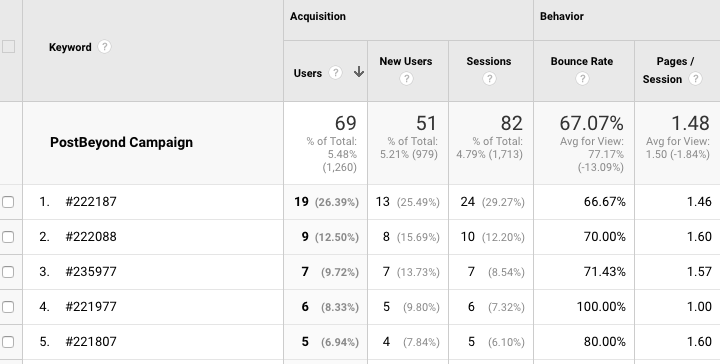Click the descending sort arrow beside Users
720x364 pixels.
(x=359, y=72)
